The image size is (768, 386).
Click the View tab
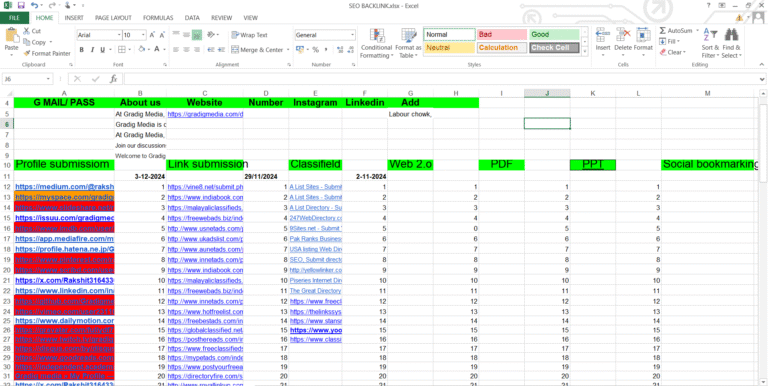(x=250, y=18)
